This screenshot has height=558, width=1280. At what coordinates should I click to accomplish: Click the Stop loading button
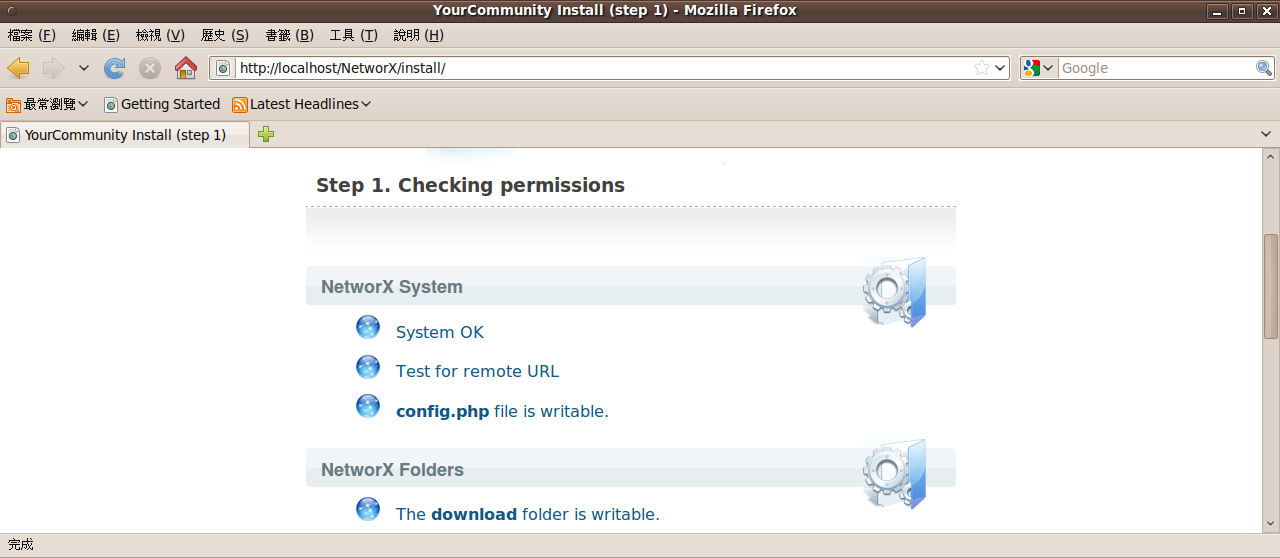pyautogui.click(x=150, y=68)
